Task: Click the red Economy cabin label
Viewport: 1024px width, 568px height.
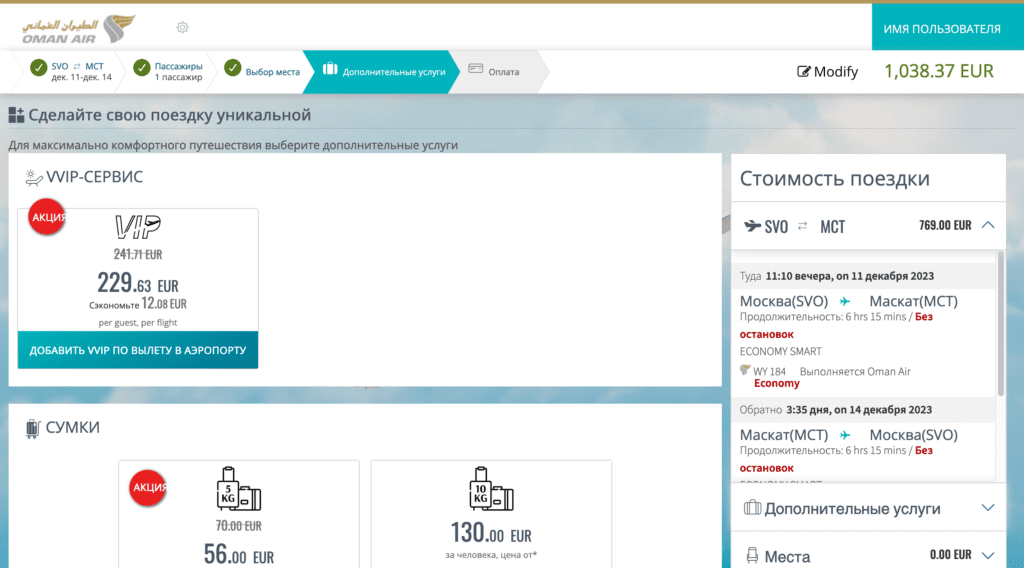Action: point(776,383)
